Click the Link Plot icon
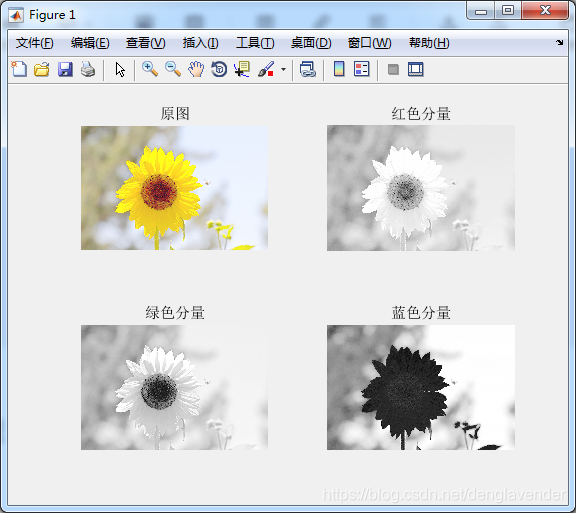Viewport: 576px width, 513px height. click(x=307, y=69)
